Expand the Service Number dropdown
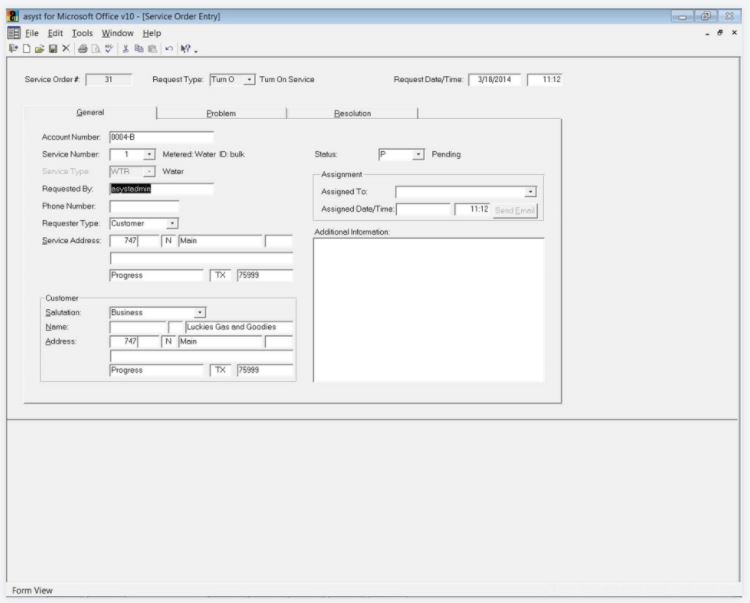This screenshot has width=750, height=603. point(149,154)
